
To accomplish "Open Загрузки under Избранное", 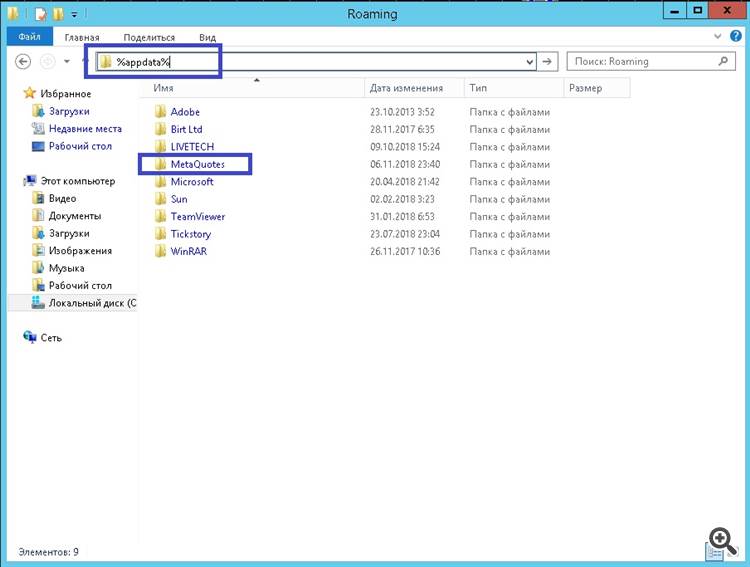I will 69,111.
